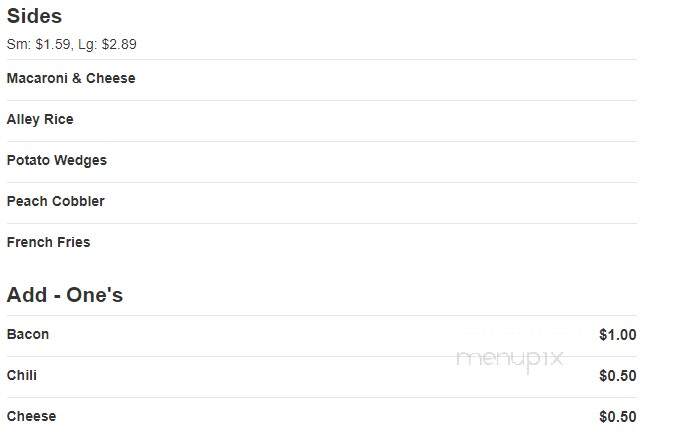Screen dimensions: 689x441
Task: Click the $0.50 price beside Chili
Action: 617,376
